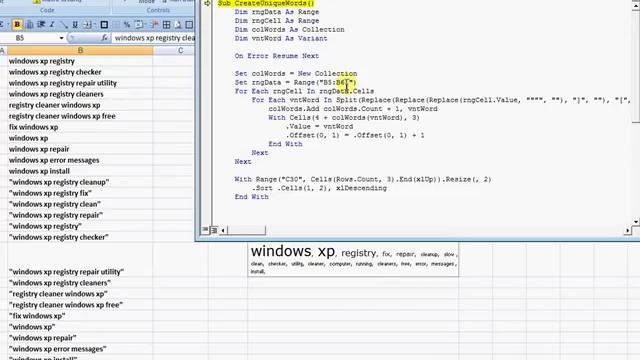Select cell '"windows xp registry clean"'
The width and height of the screenshot is (640, 360).
coord(80,204)
